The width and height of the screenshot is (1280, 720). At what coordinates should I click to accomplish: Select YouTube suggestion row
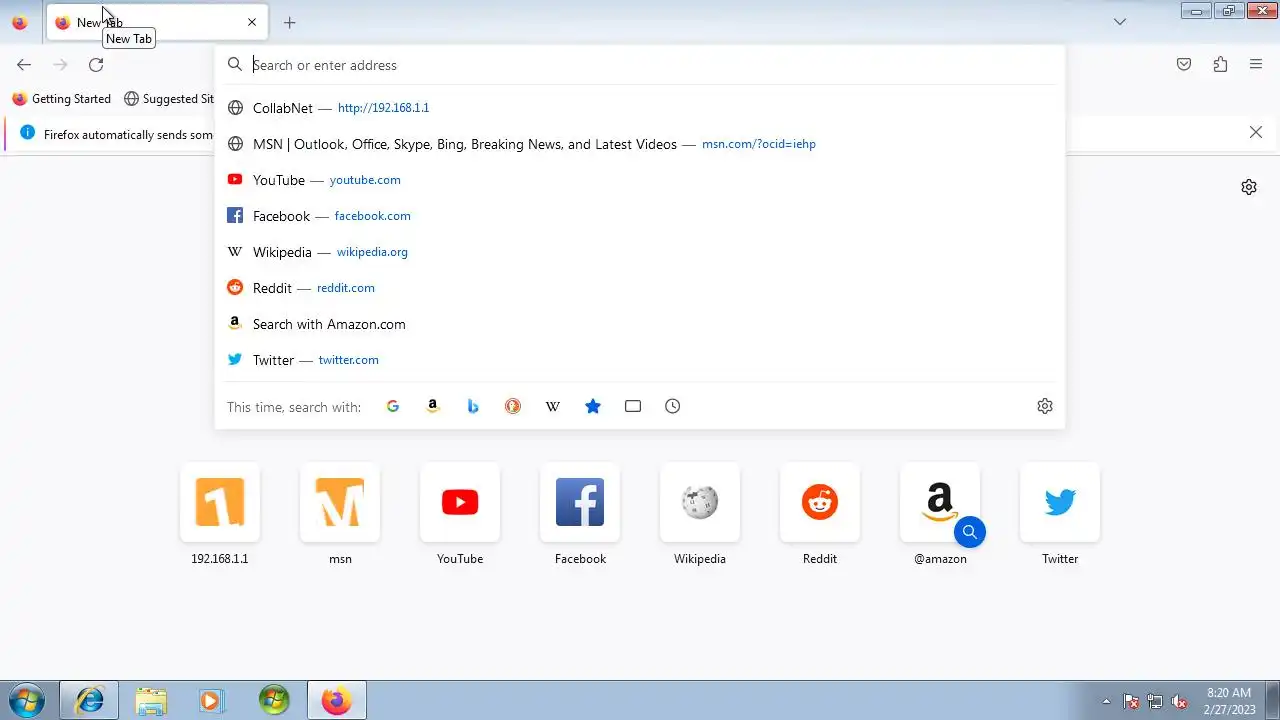point(640,180)
